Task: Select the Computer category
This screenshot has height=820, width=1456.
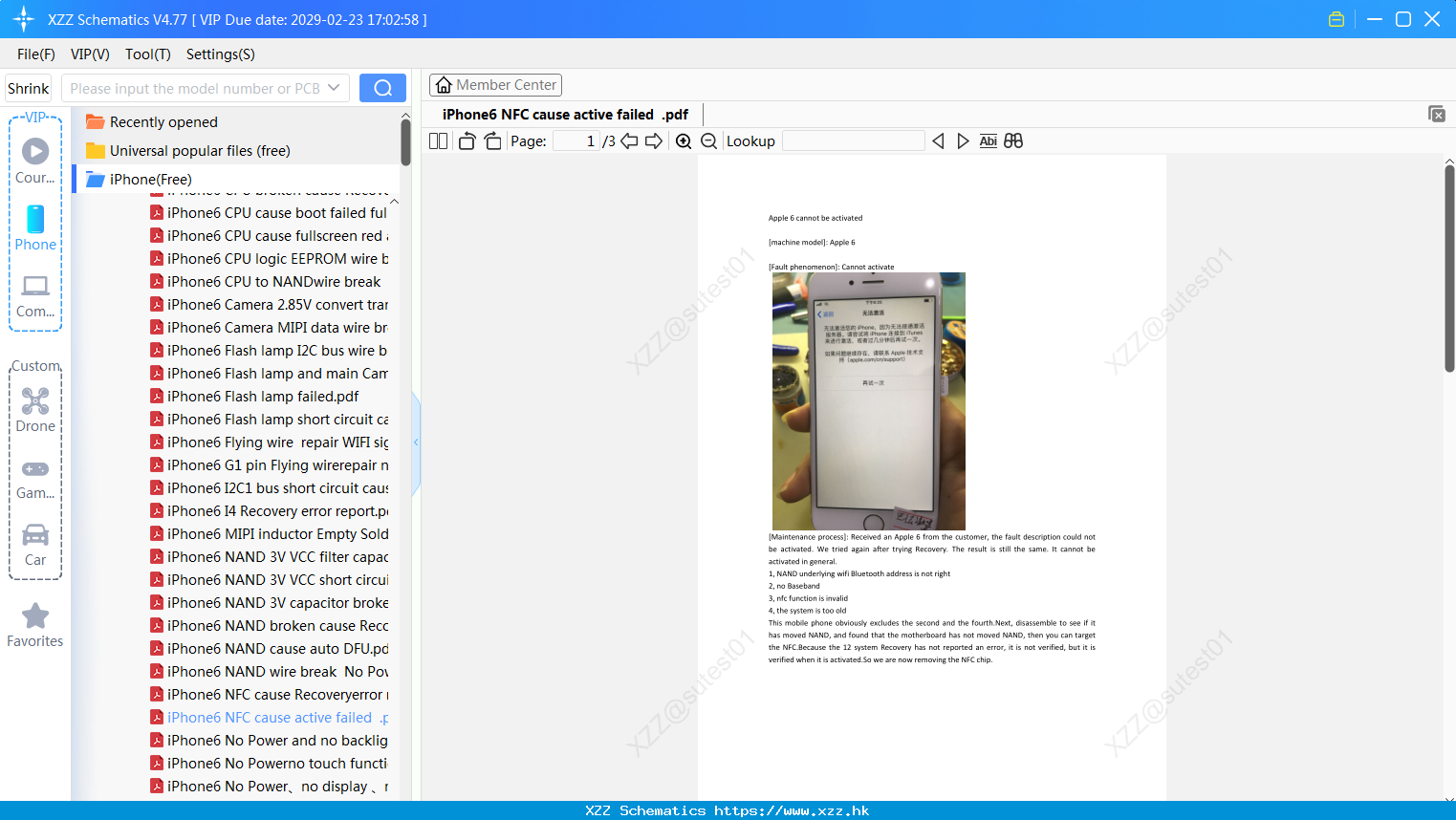Action: tap(35, 295)
